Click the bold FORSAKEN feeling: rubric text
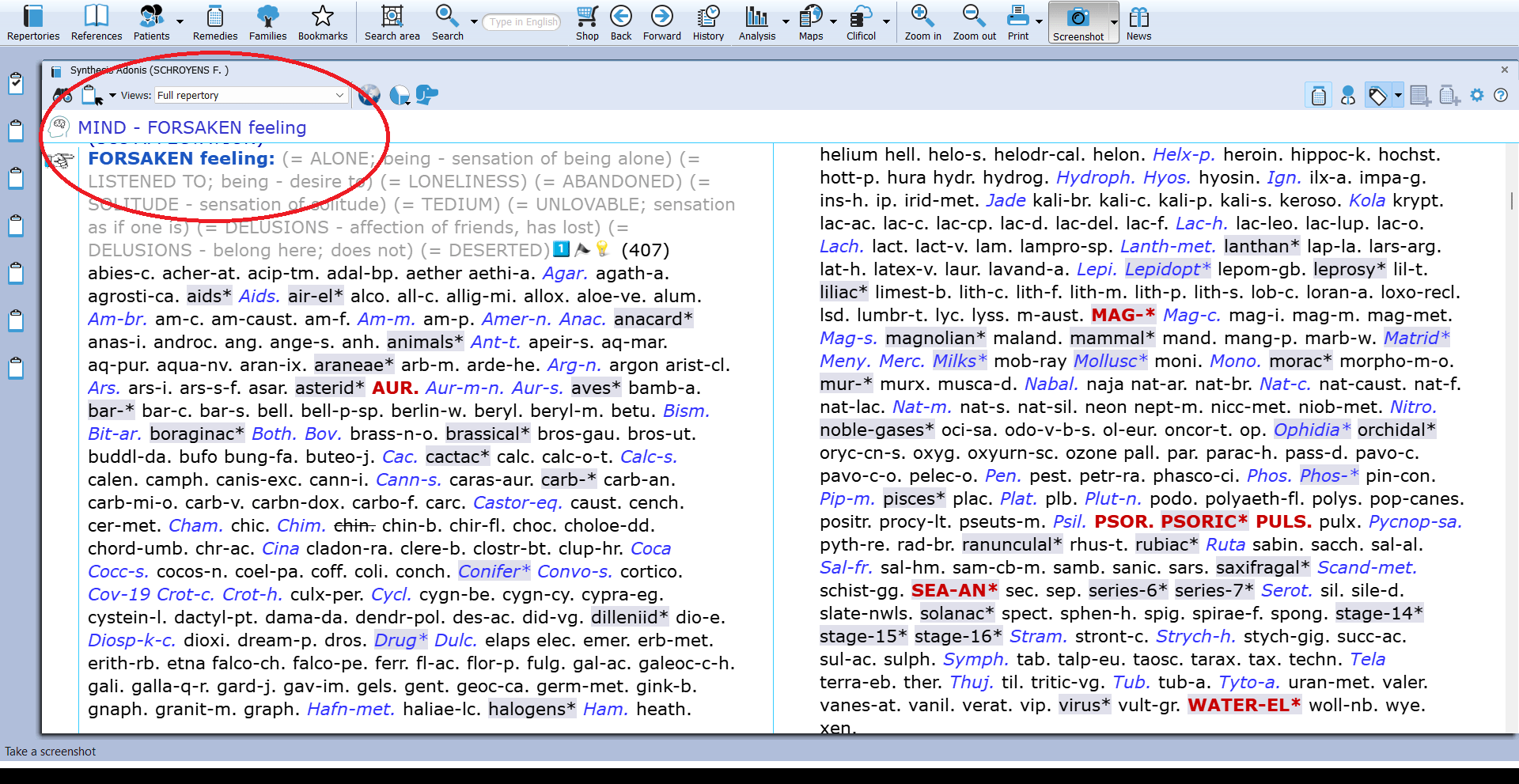 click(x=181, y=158)
